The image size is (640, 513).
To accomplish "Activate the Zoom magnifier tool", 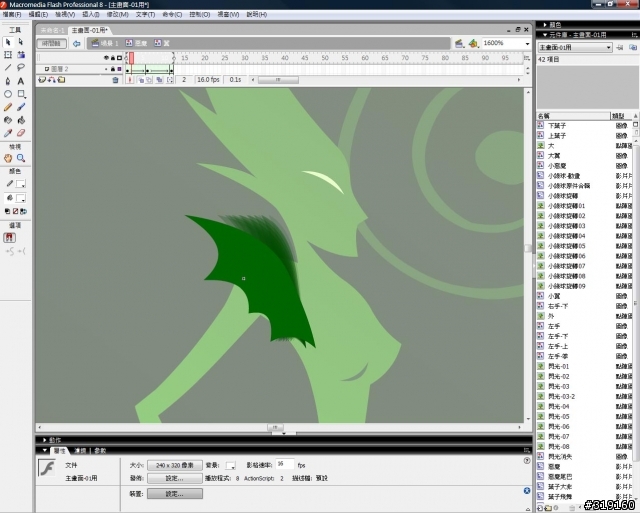I will [21, 158].
